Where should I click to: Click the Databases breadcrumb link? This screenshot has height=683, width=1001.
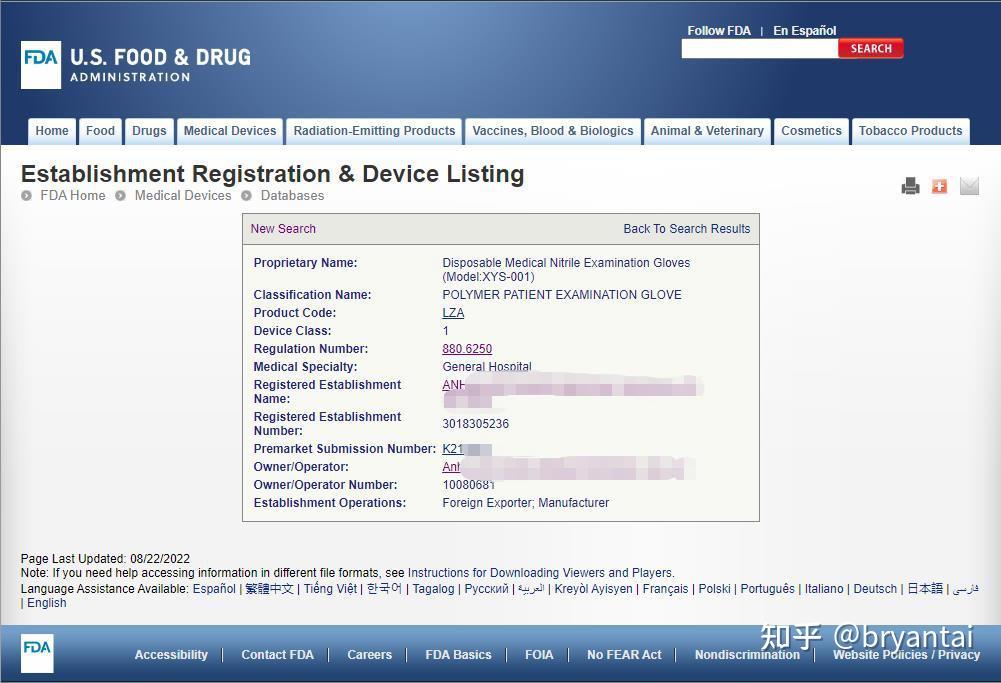click(x=292, y=195)
